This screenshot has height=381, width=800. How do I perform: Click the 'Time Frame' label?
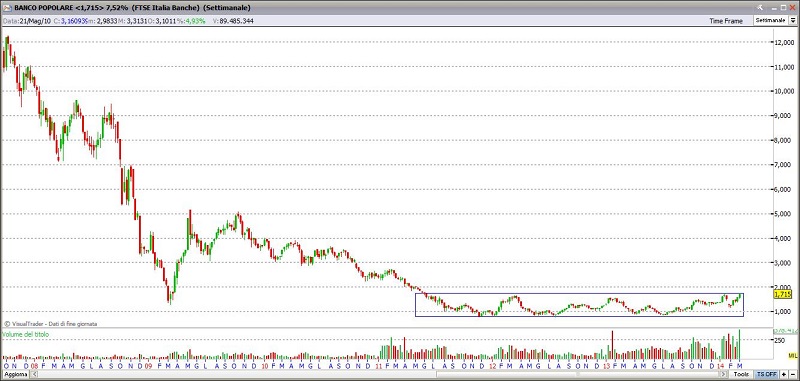click(726, 20)
